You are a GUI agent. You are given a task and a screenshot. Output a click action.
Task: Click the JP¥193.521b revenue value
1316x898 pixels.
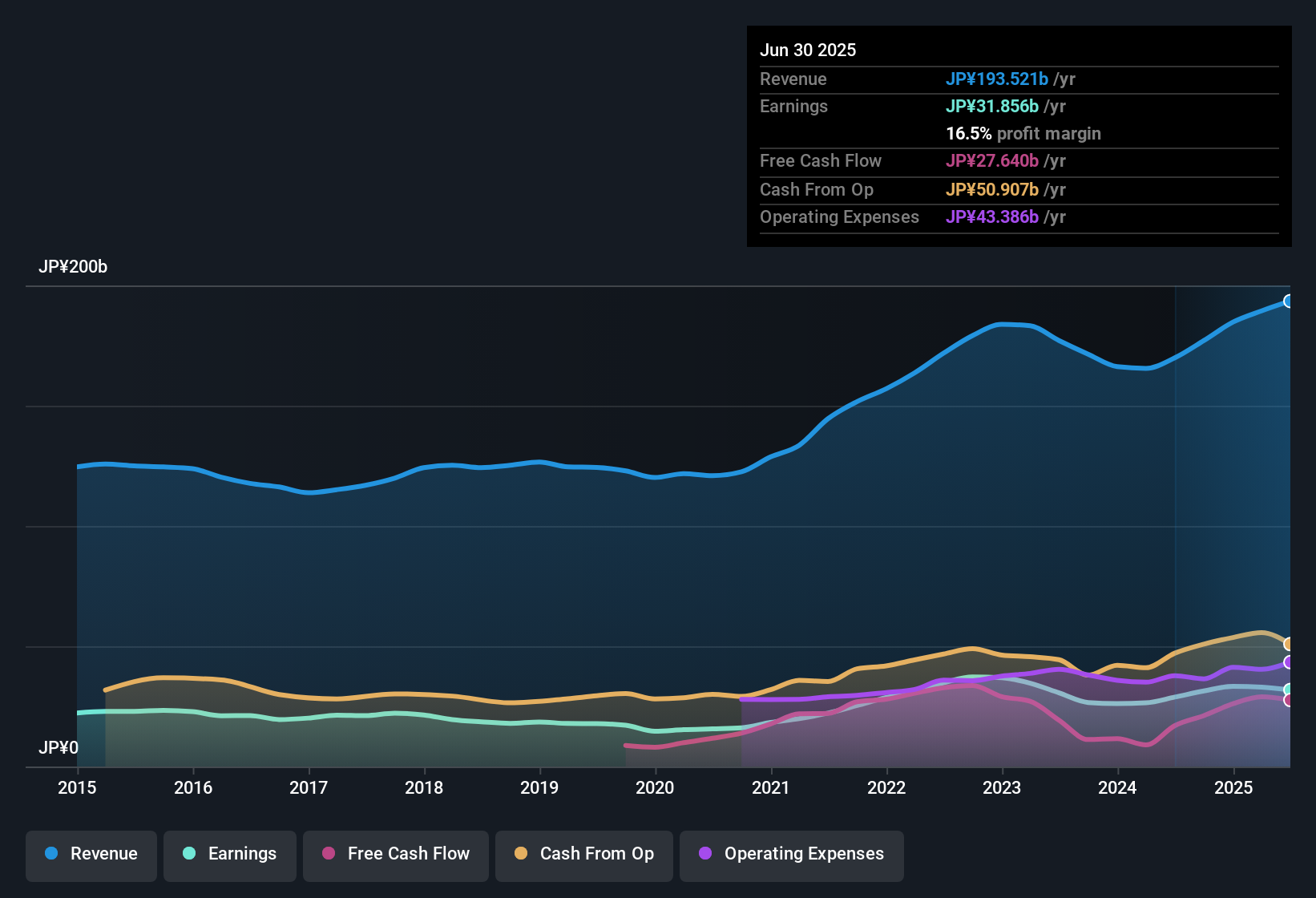(x=998, y=79)
